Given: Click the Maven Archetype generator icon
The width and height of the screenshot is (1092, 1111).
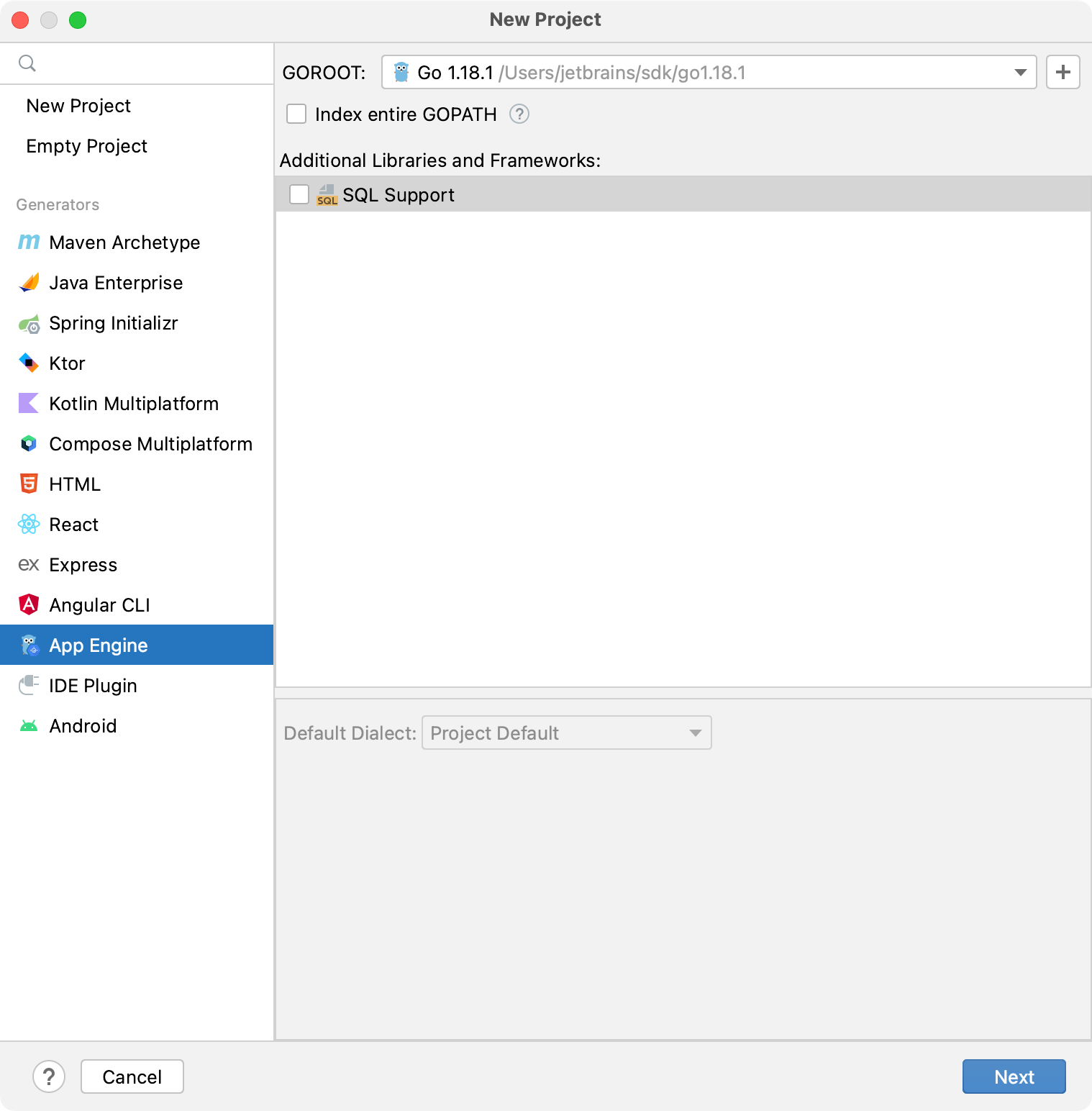Looking at the screenshot, I should tap(29, 242).
